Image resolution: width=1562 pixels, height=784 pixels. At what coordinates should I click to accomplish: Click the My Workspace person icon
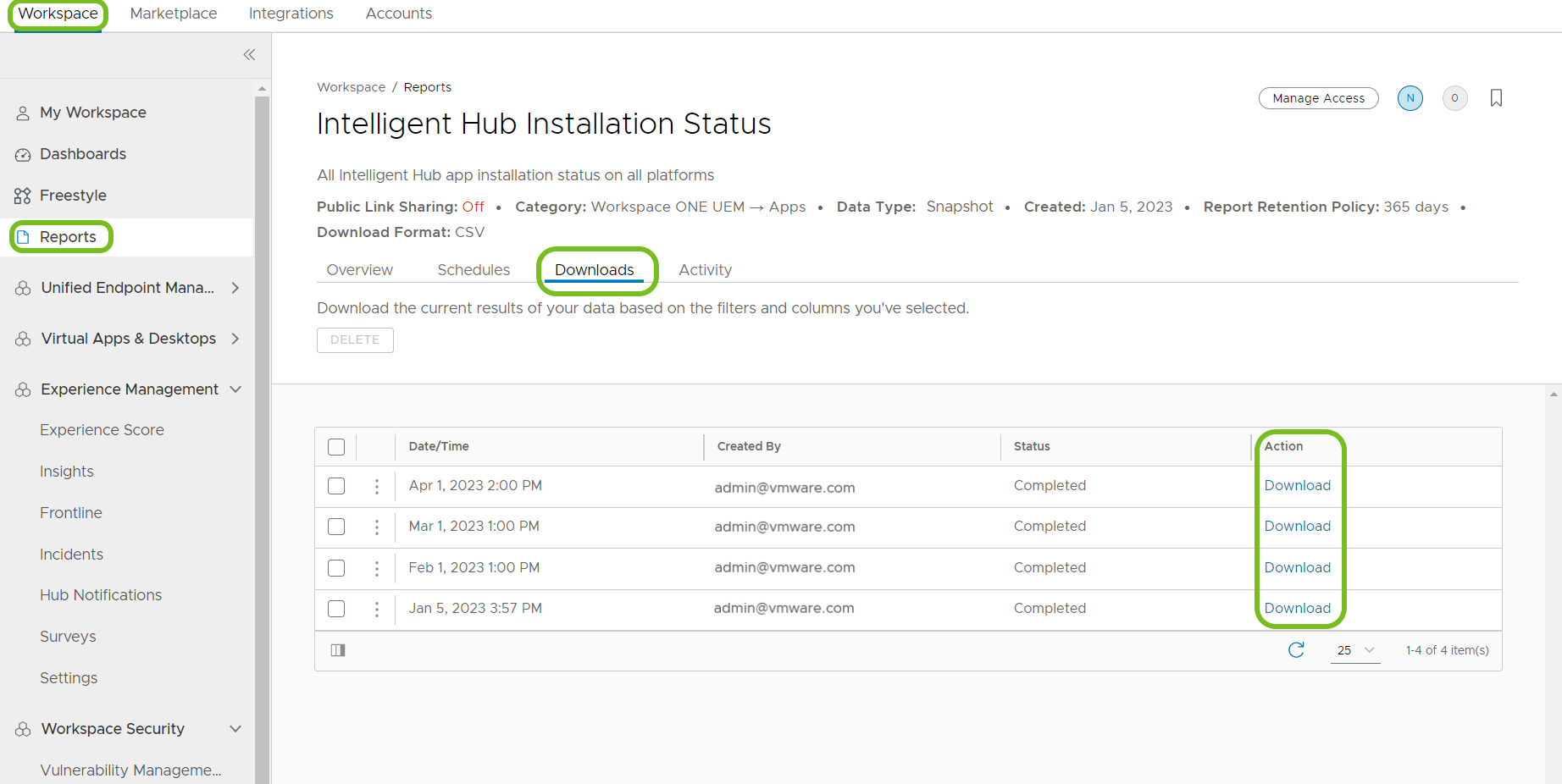coord(23,113)
